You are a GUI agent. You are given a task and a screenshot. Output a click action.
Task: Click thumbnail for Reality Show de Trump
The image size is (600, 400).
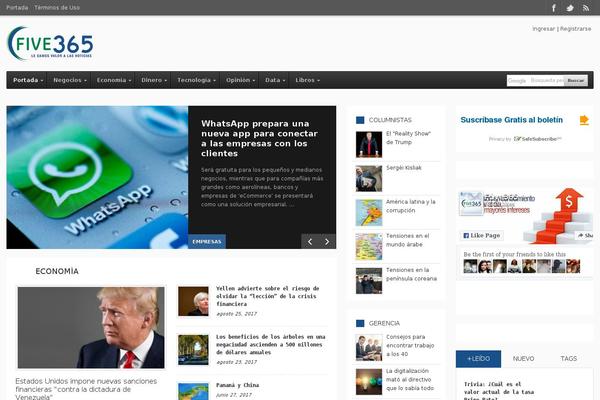369,144
